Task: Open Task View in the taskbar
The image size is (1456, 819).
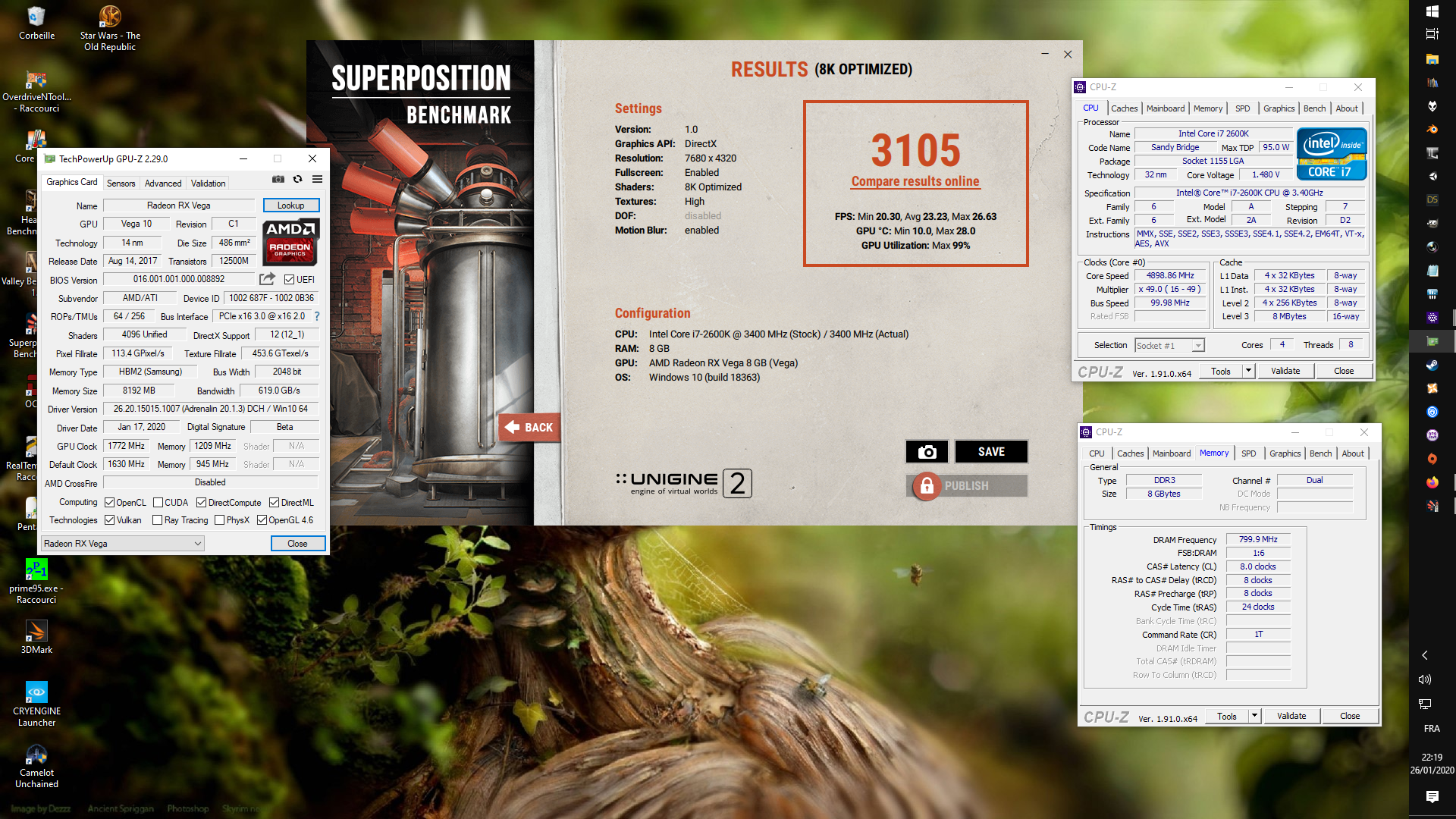Action: pyautogui.click(x=1432, y=34)
